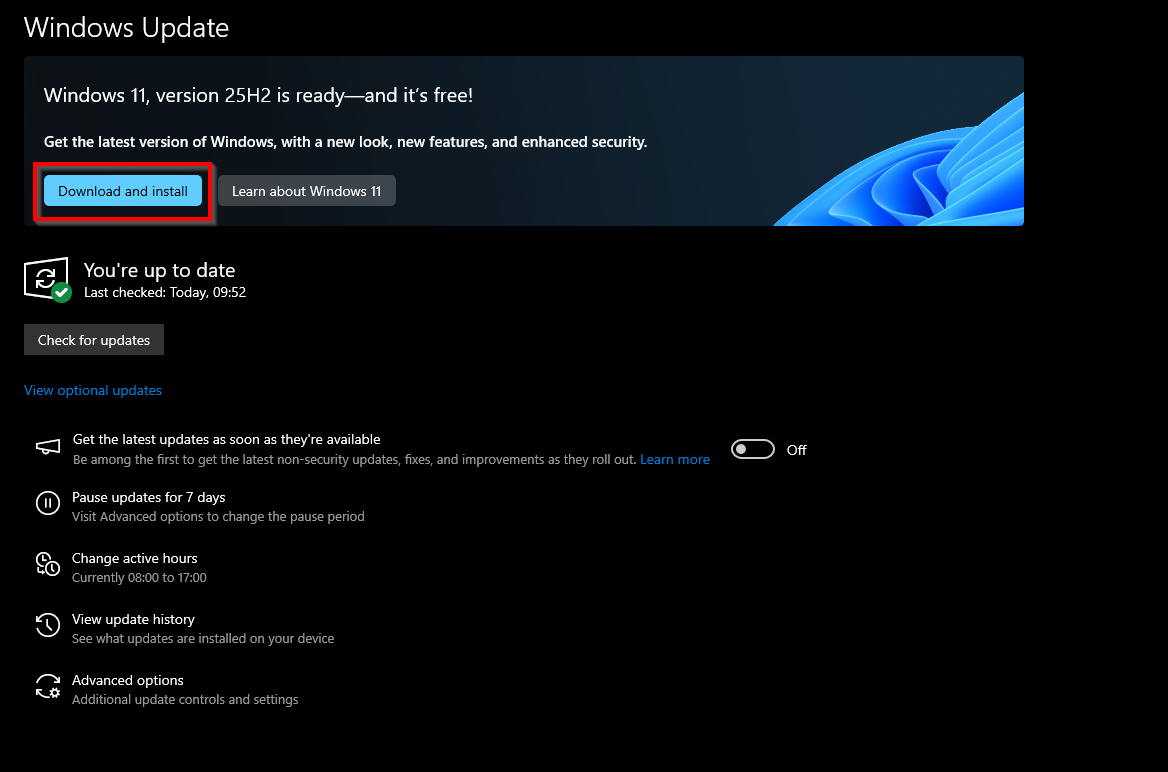Viewport: 1168px width, 772px height.
Task: Click the active hours clock icon
Action: [x=48, y=564]
